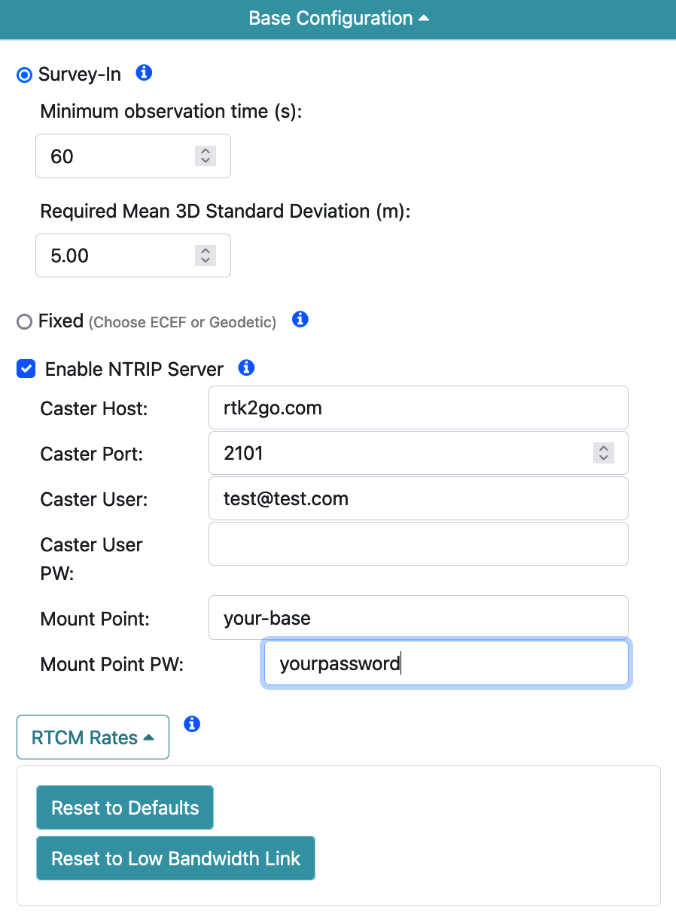Click the Mount Point PW field

click(x=445, y=664)
